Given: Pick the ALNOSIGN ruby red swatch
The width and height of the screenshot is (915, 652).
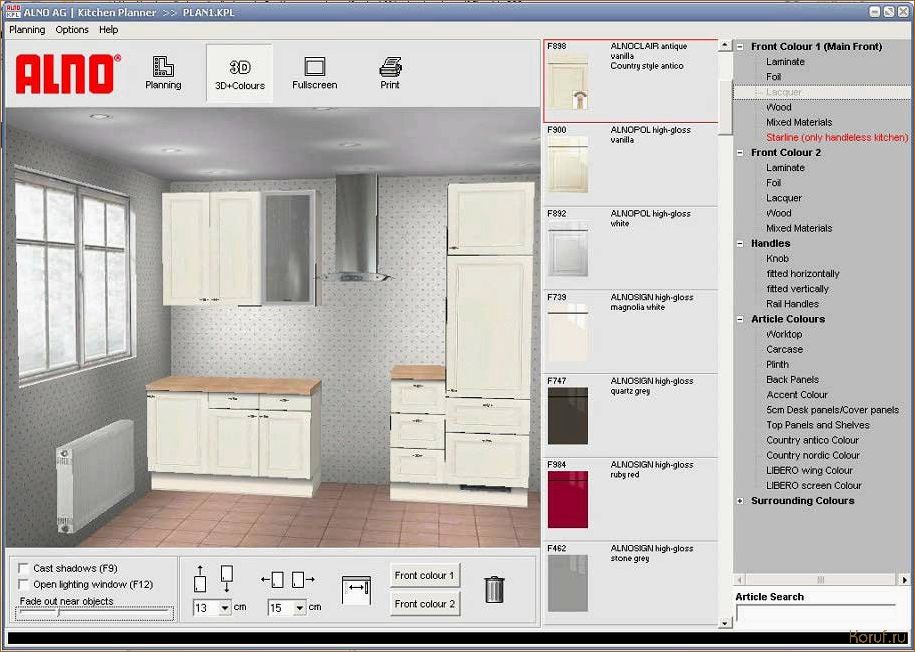Looking at the screenshot, I should click(x=568, y=499).
